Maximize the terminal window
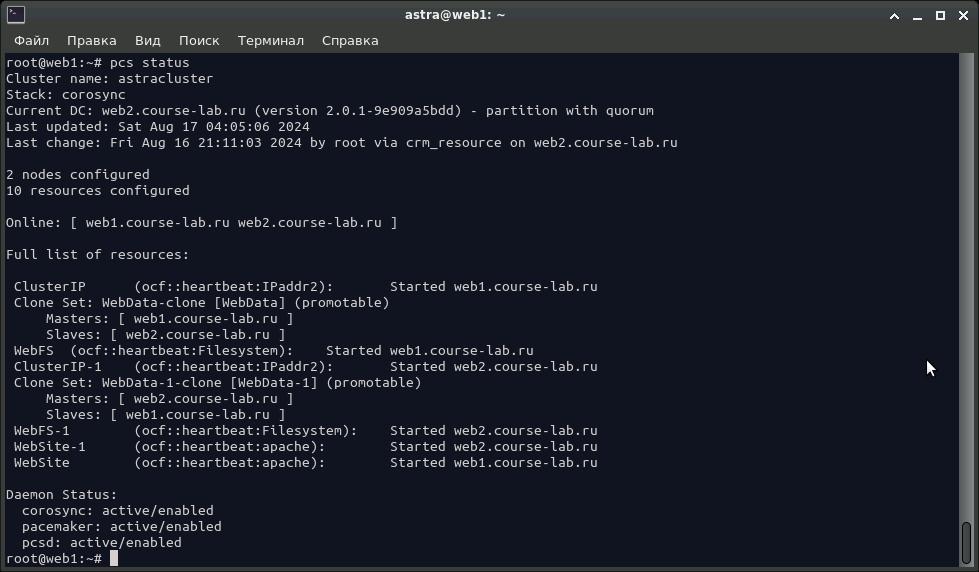Viewport: 979px width, 572px height. click(x=940, y=15)
